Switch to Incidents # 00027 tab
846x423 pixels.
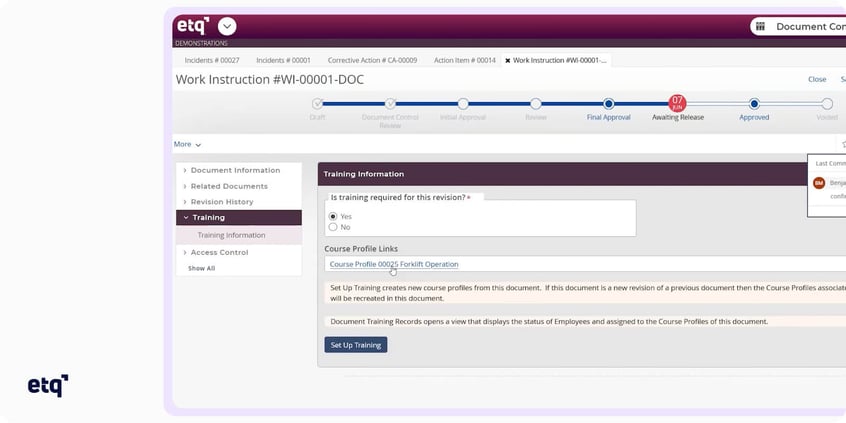tap(212, 60)
